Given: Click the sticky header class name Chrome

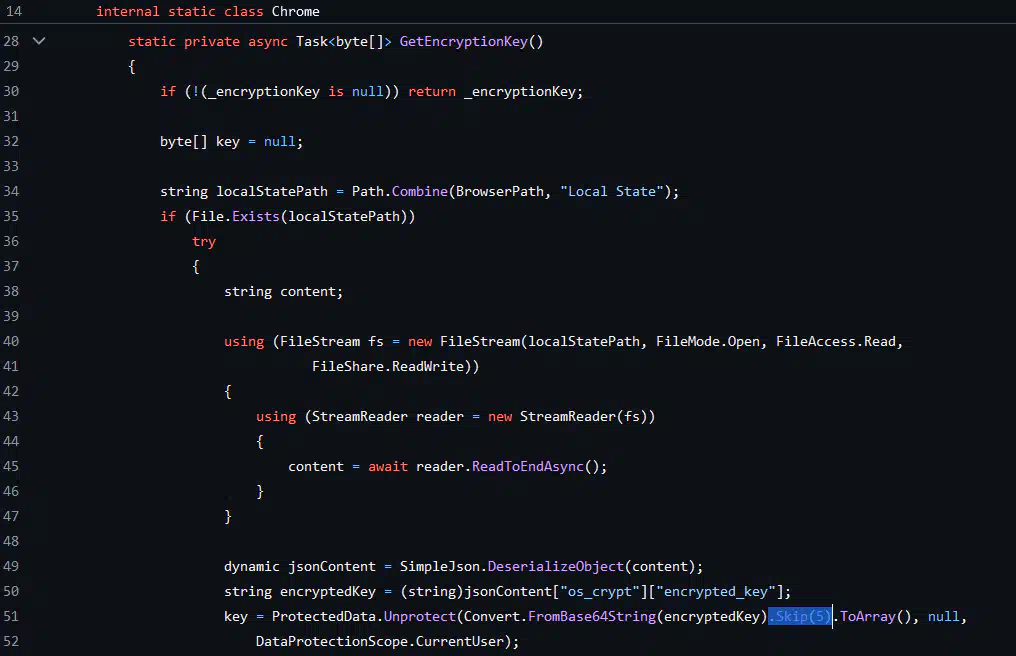Looking at the screenshot, I should (295, 12).
